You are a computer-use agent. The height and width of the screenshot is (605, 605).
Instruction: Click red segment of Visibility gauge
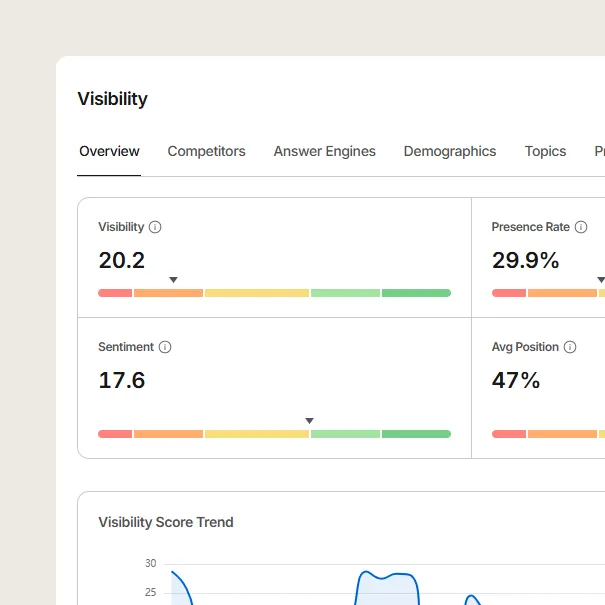pos(115,293)
